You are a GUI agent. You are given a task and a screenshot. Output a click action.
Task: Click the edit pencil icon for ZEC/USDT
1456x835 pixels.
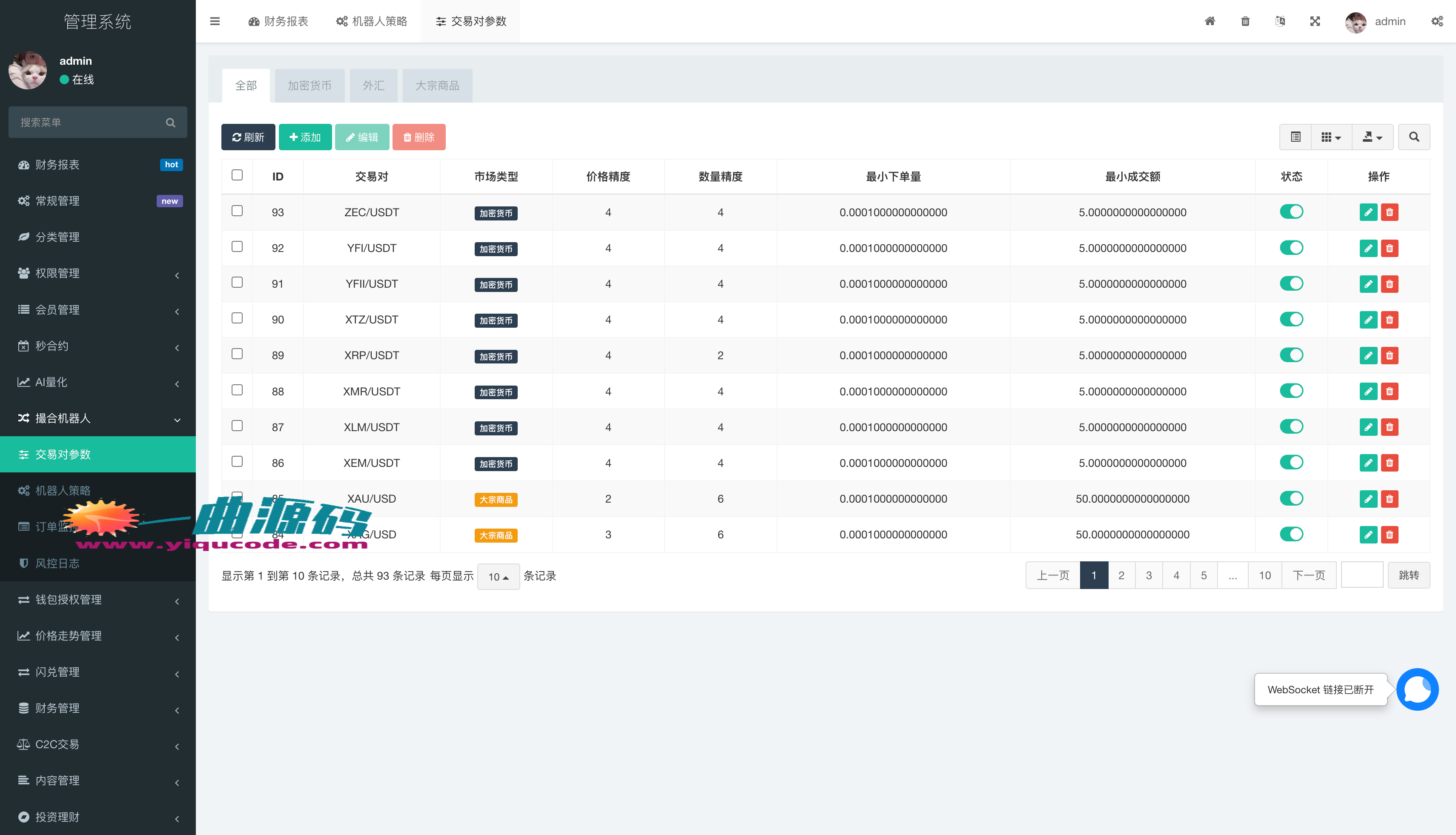pos(1367,212)
